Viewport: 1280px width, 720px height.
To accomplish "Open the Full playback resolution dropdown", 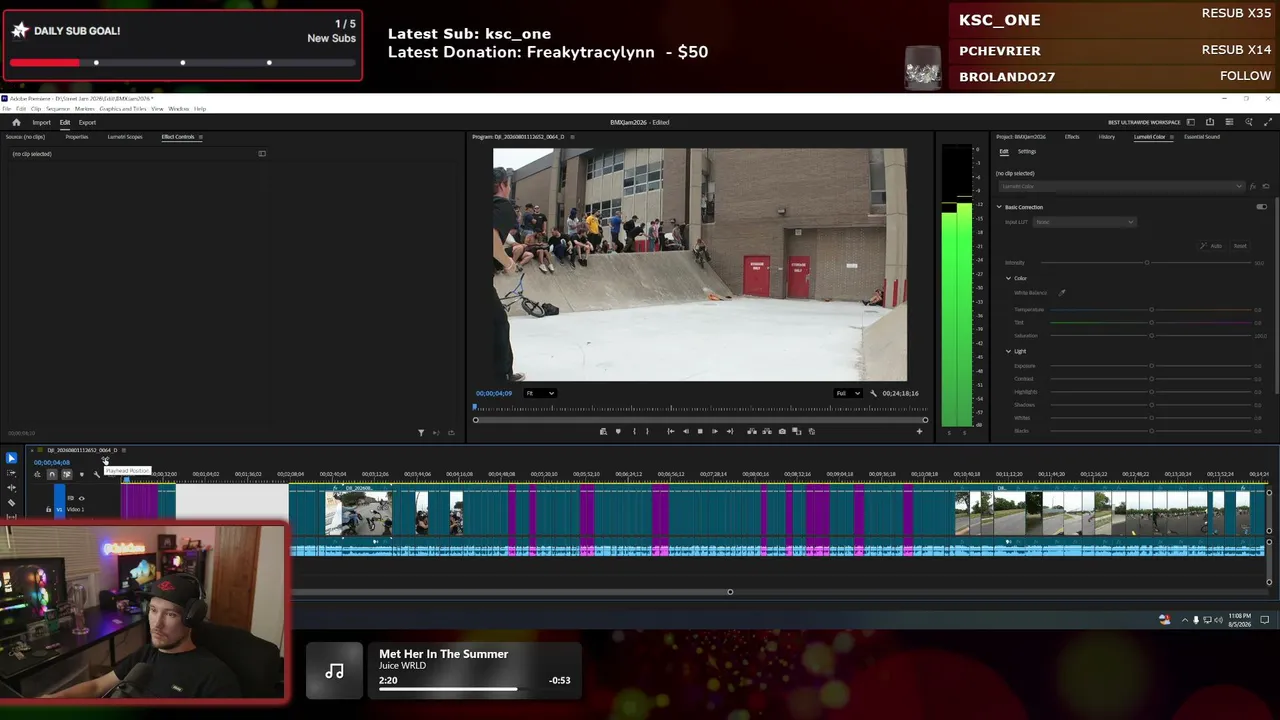I will coord(848,393).
